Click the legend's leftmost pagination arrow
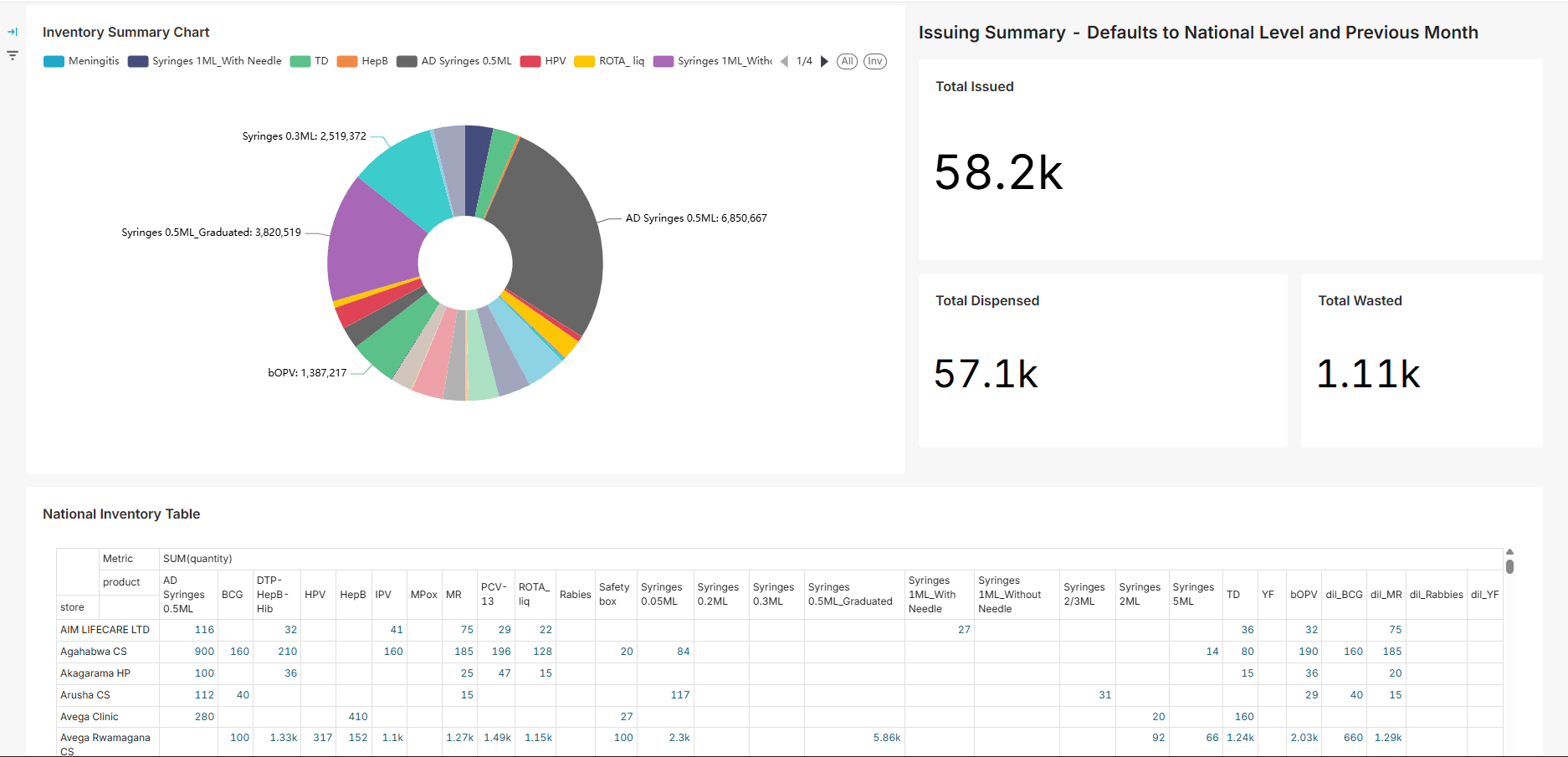Image resolution: width=1568 pixels, height=757 pixels. click(784, 60)
